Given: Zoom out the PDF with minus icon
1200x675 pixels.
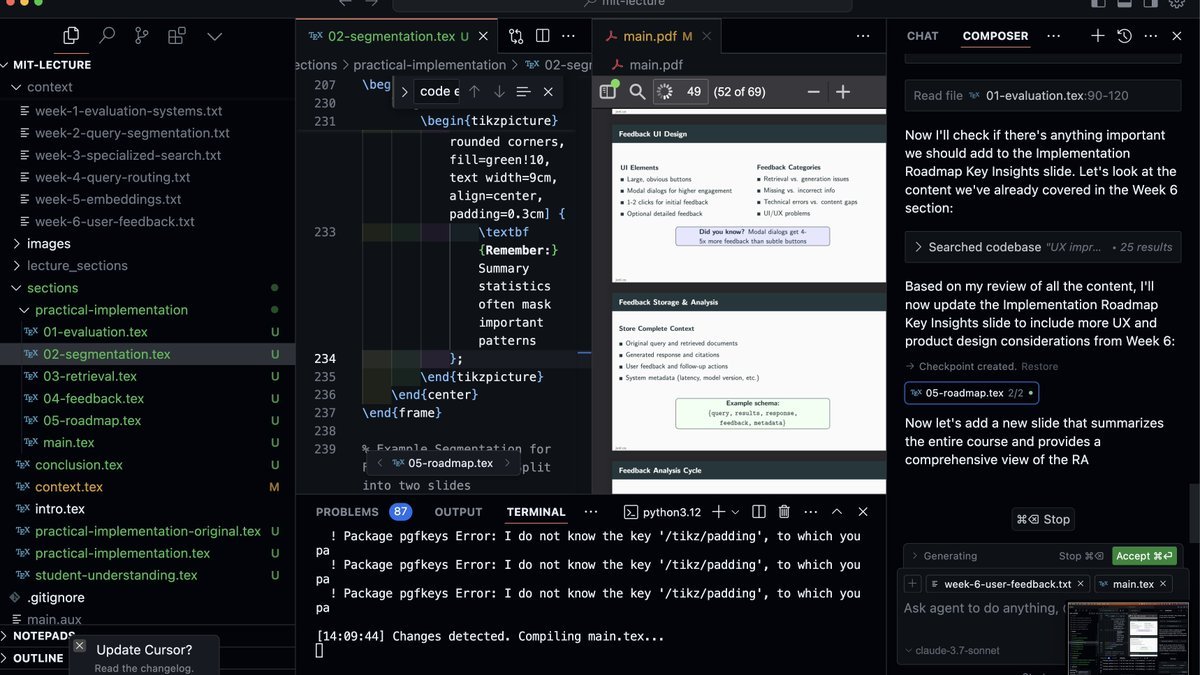Looking at the screenshot, I should (813, 92).
